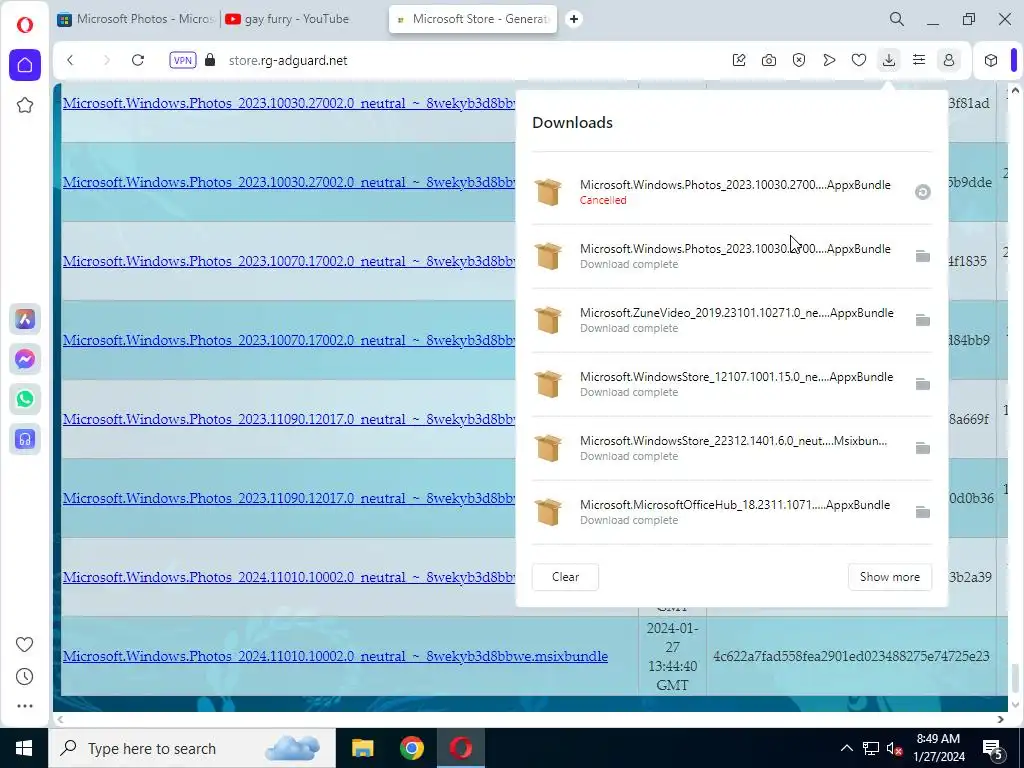Show completed Photos AppxBundle in folder
This screenshot has width=1024, height=768.
pyautogui.click(x=922, y=256)
